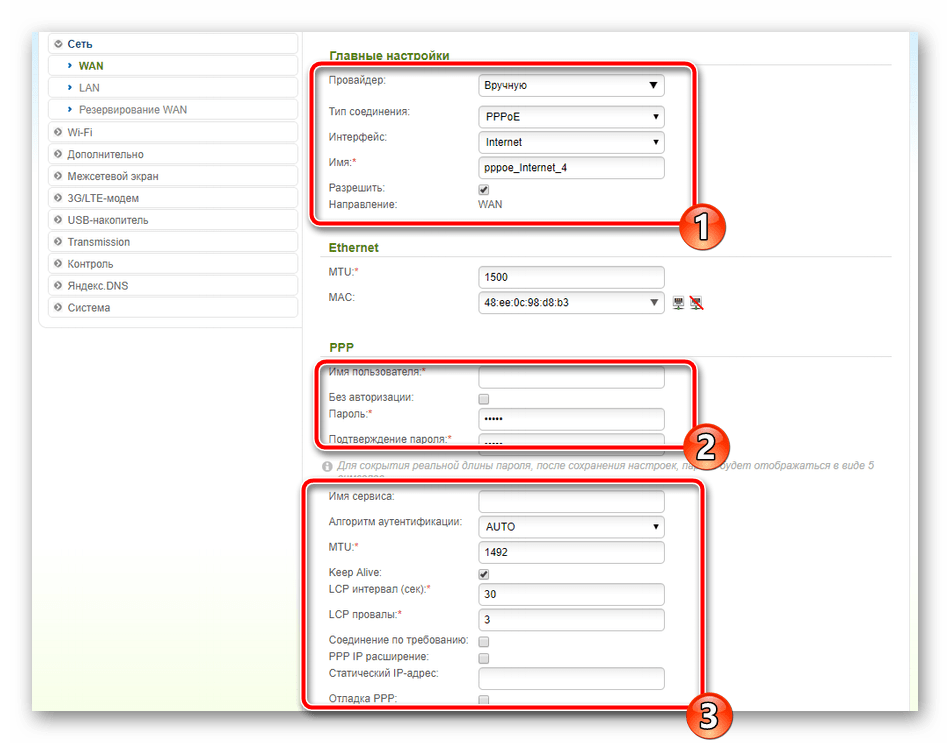Viewport: 950px width, 743px height.
Task: Open the 3G/LTE-модем menu section
Action: 173,198
